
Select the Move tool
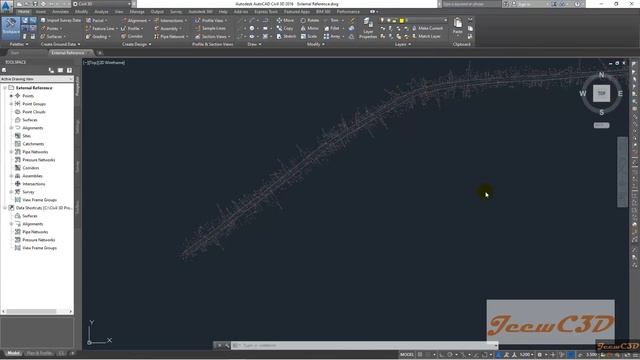click(x=285, y=20)
